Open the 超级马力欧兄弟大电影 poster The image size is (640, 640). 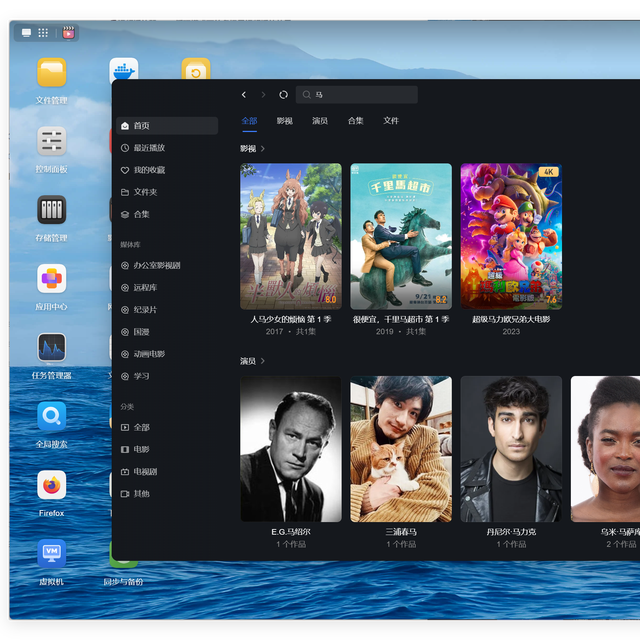[511, 236]
